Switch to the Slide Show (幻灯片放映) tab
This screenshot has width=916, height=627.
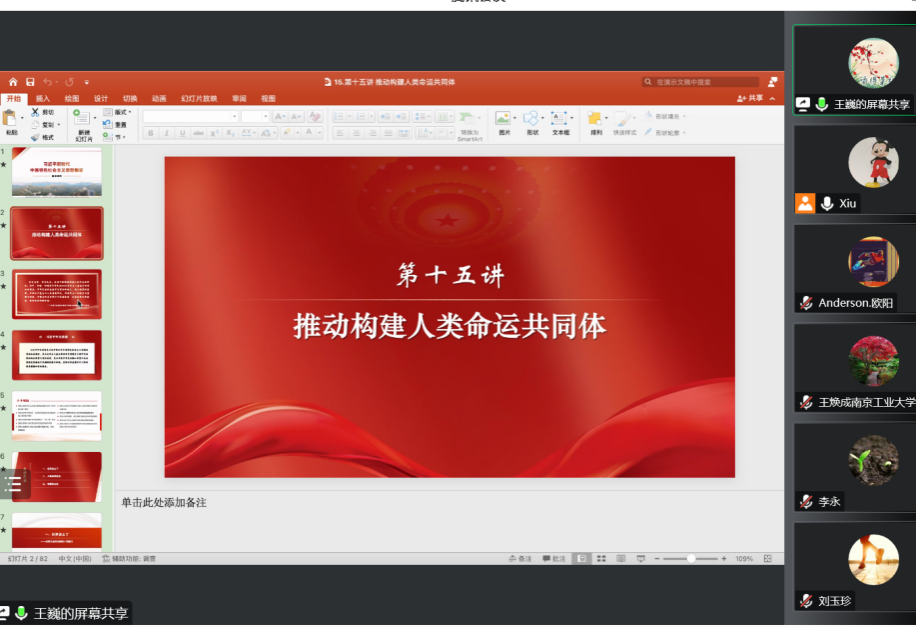tap(198, 98)
